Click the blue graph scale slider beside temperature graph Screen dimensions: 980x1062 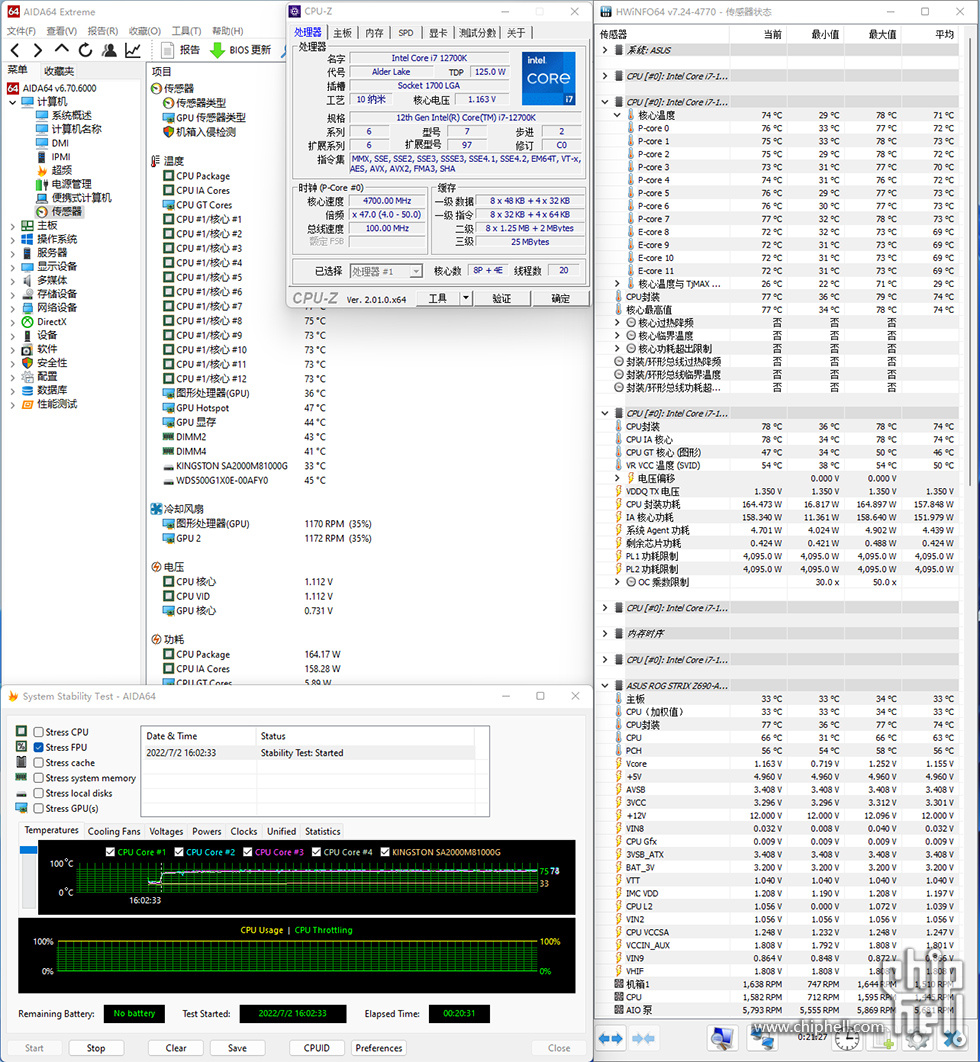click(28, 849)
